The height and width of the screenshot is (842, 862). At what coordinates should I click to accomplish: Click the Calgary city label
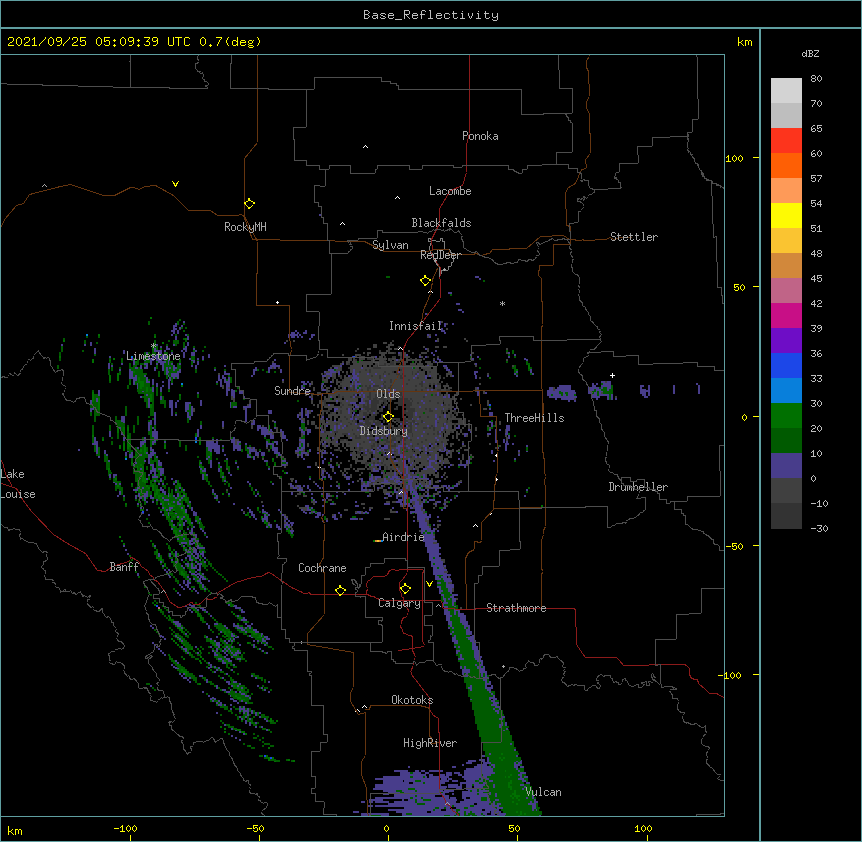coord(400,603)
